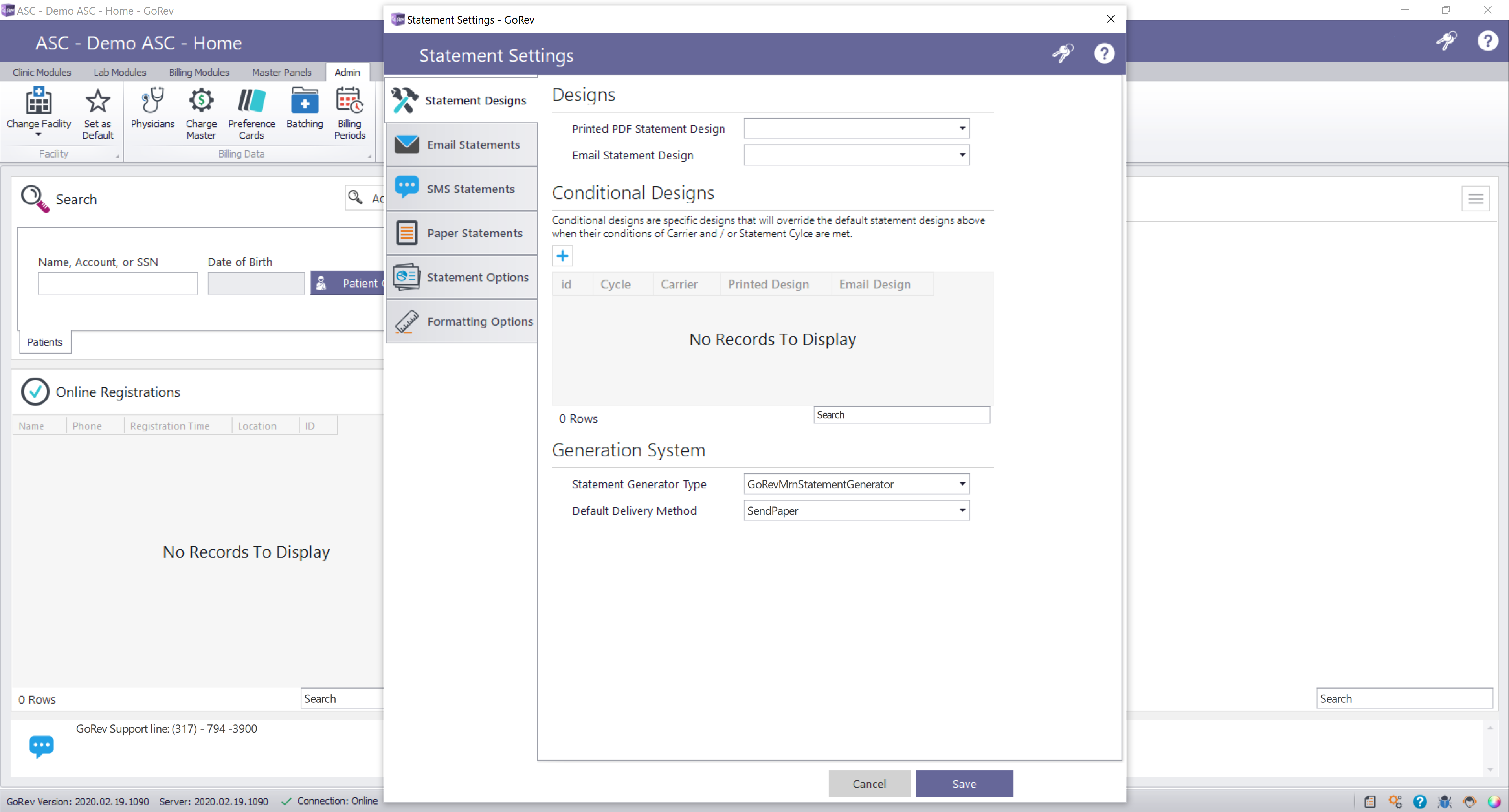The width and height of the screenshot is (1509, 812).
Task: Open Billing Periods
Action: point(350,114)
